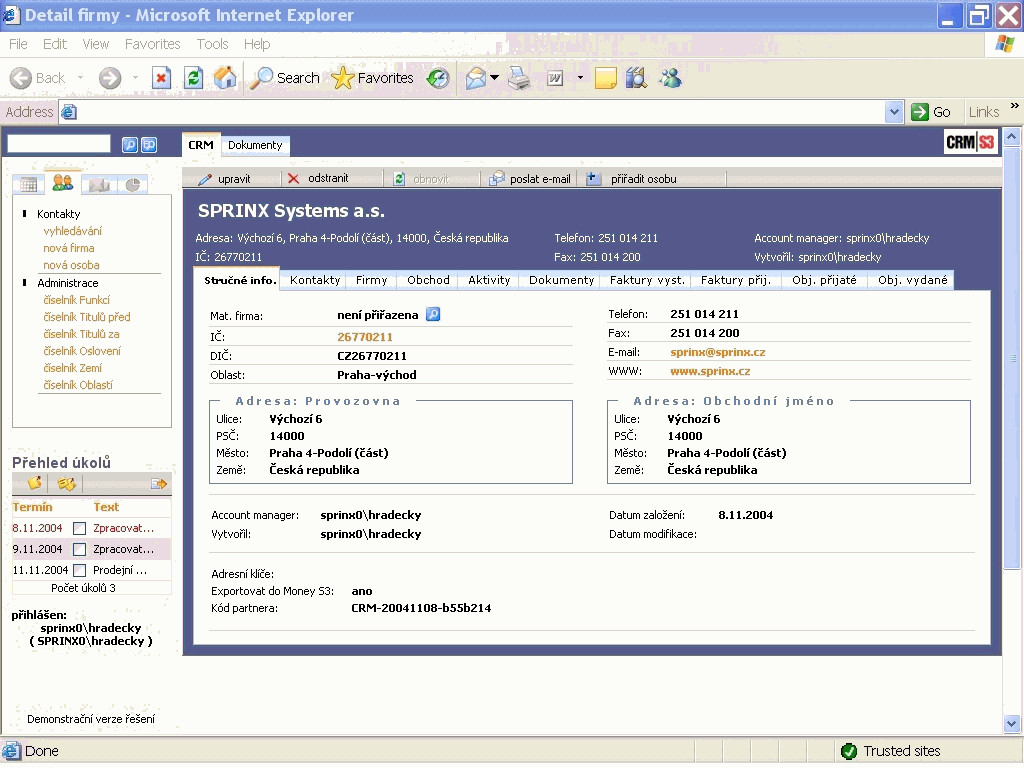Click the page scrollbar up arrow
This screenshot has height=768, width=1024.
(x=1012, y=136)
